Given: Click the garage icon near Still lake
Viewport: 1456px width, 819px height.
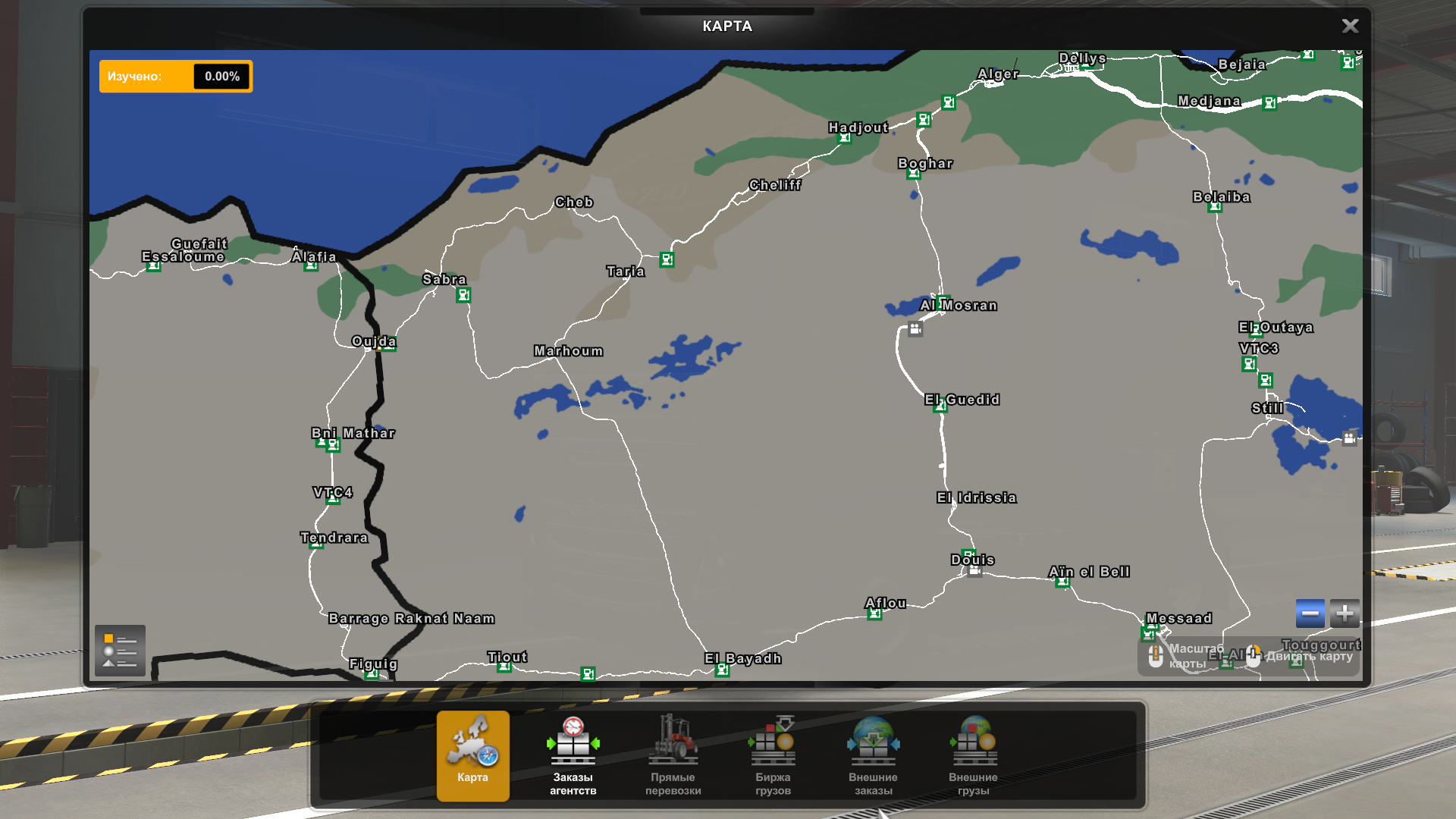Looking at the screenshot, I should [x=1349, y=438].
